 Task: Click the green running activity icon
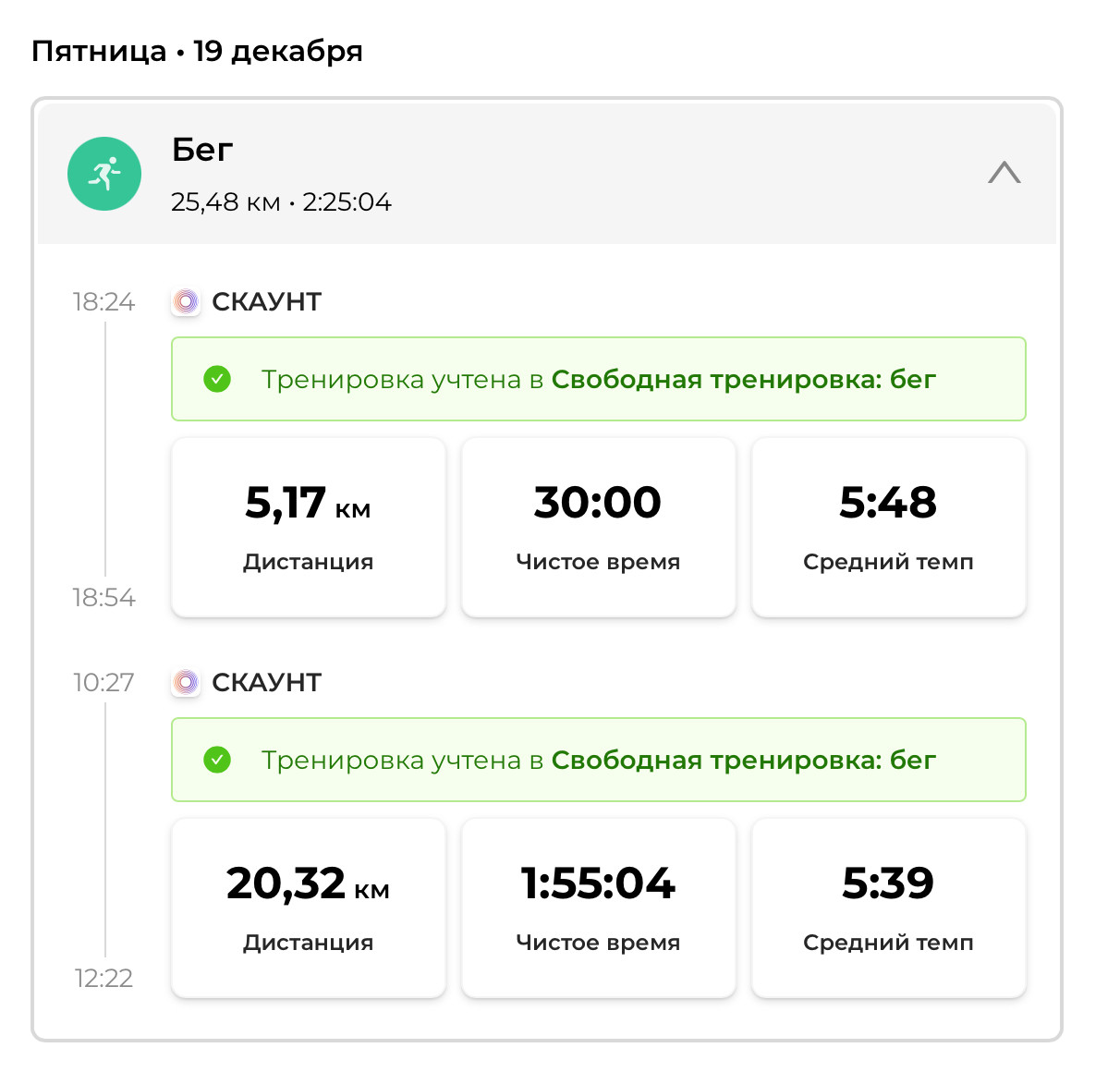[x=104, y=174]
